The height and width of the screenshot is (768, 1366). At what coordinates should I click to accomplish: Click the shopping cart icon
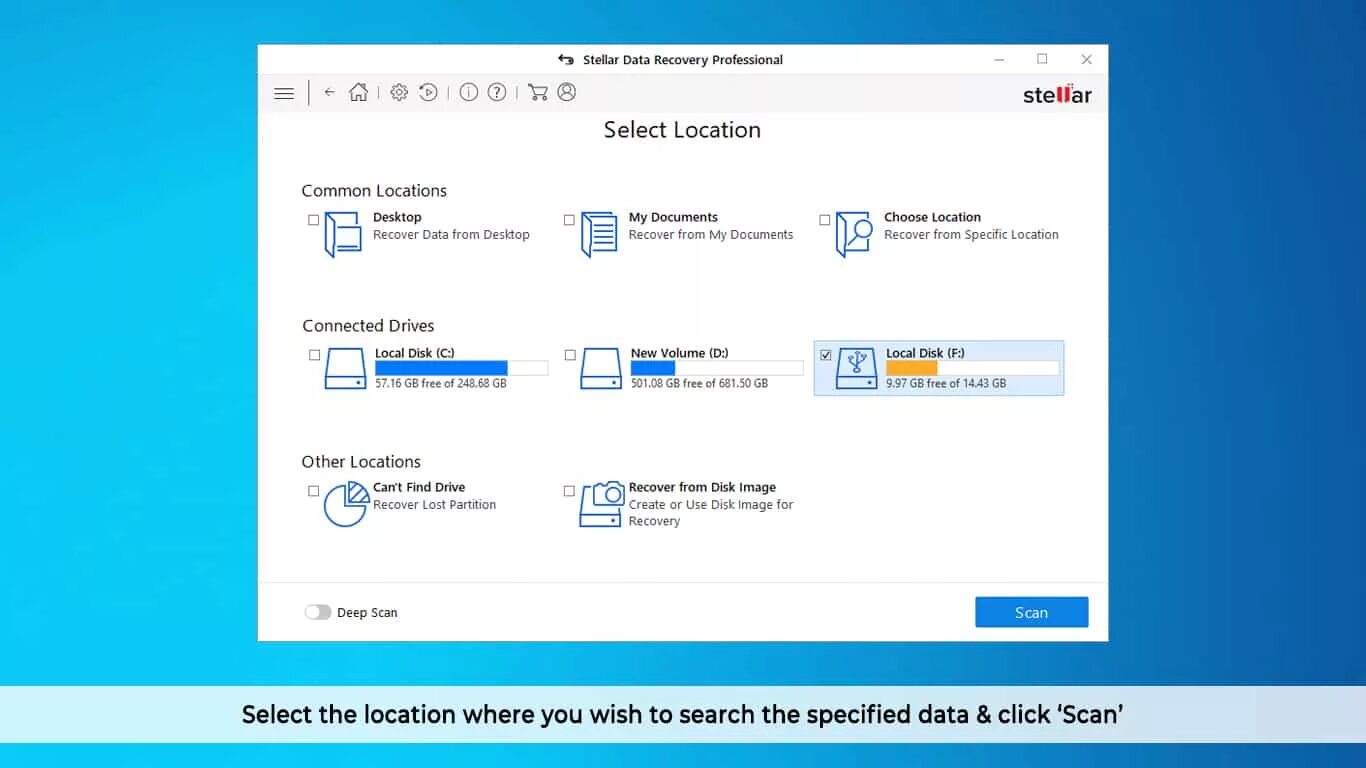[x=538, y=92]
